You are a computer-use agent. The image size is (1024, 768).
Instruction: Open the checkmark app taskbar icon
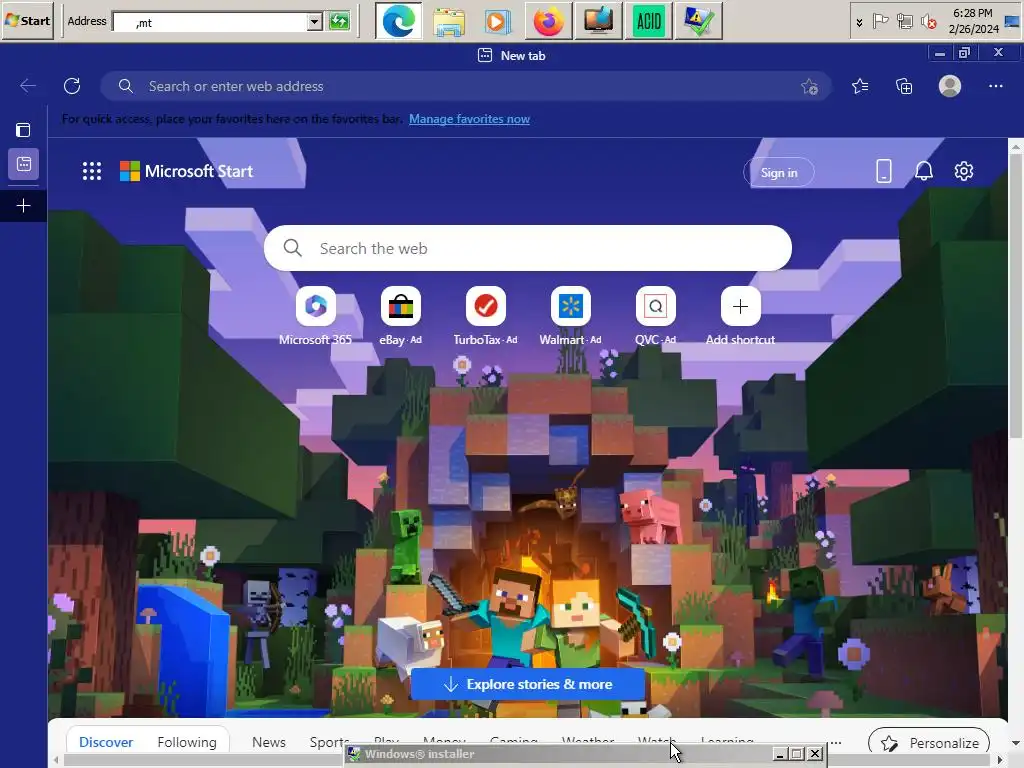(x=698, y=22)
